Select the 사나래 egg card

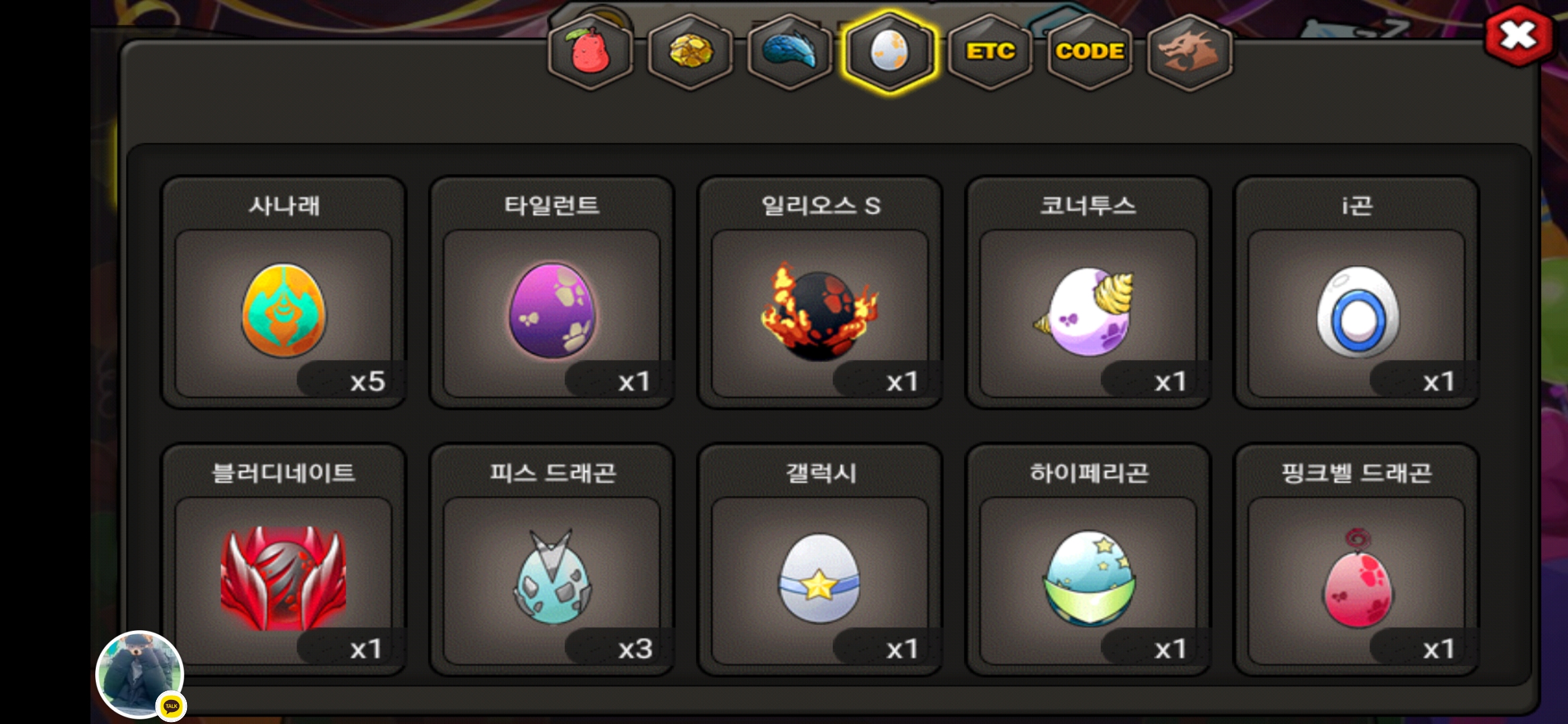[283, 292]
